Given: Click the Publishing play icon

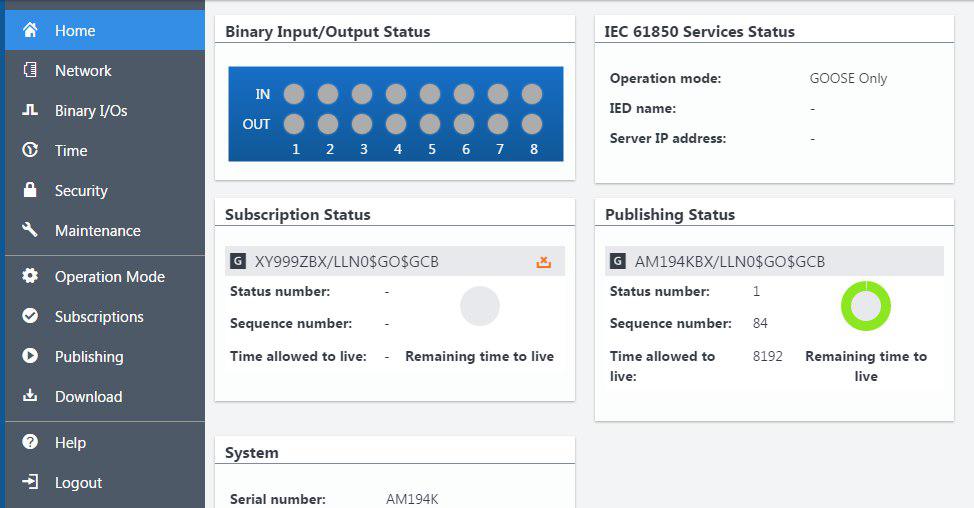Looking at the screenshot, I should click(30, 356).
